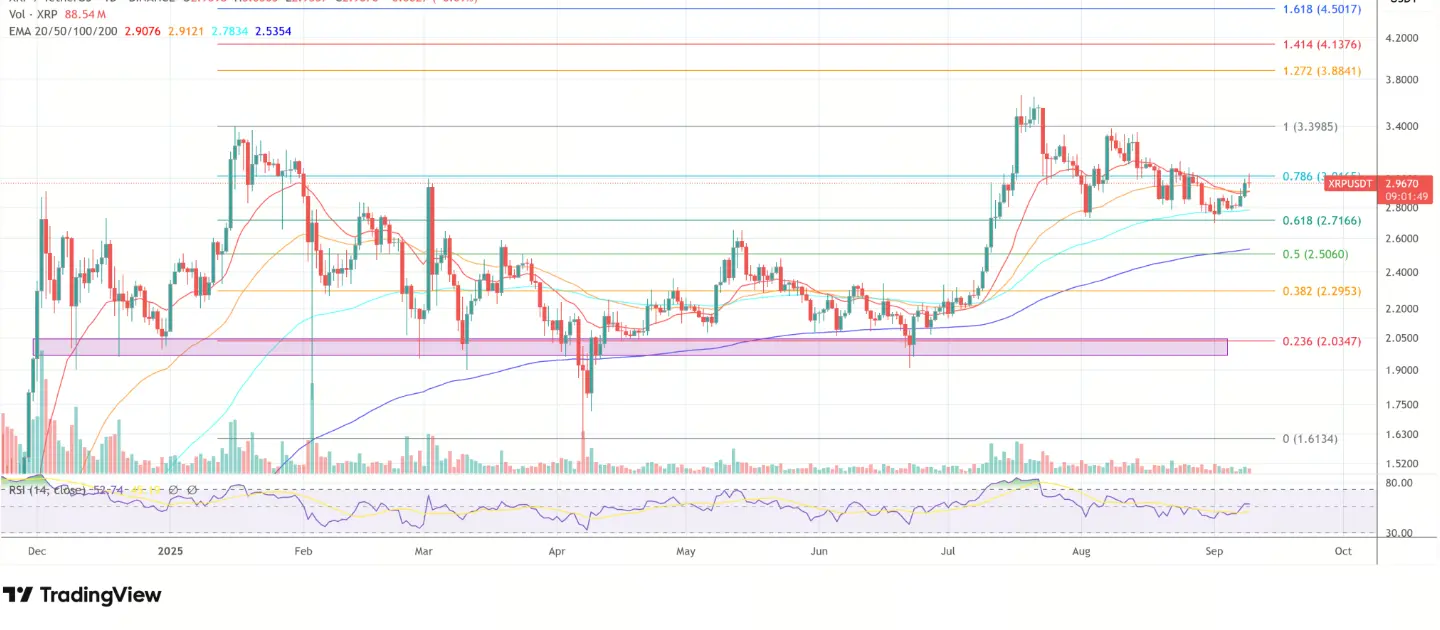Click the 3.4000 price axis label
Viewport: 1440px width, 630px height.
(x=1401, y=127)
